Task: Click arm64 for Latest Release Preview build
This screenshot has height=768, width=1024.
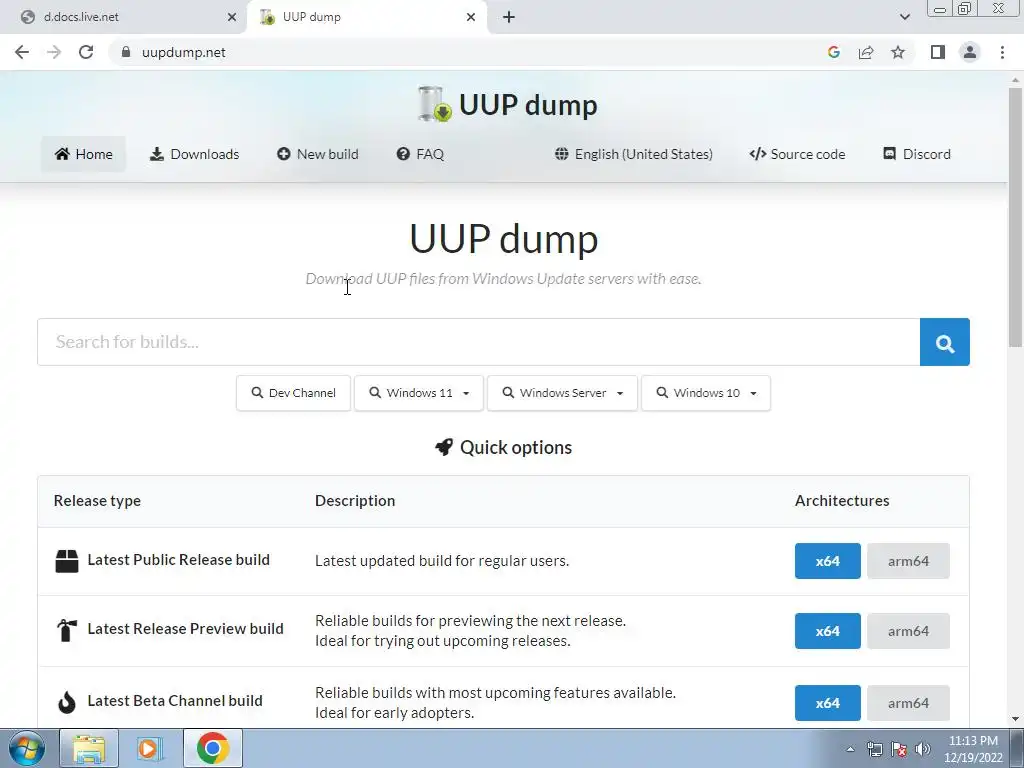Action: [908, 631]
